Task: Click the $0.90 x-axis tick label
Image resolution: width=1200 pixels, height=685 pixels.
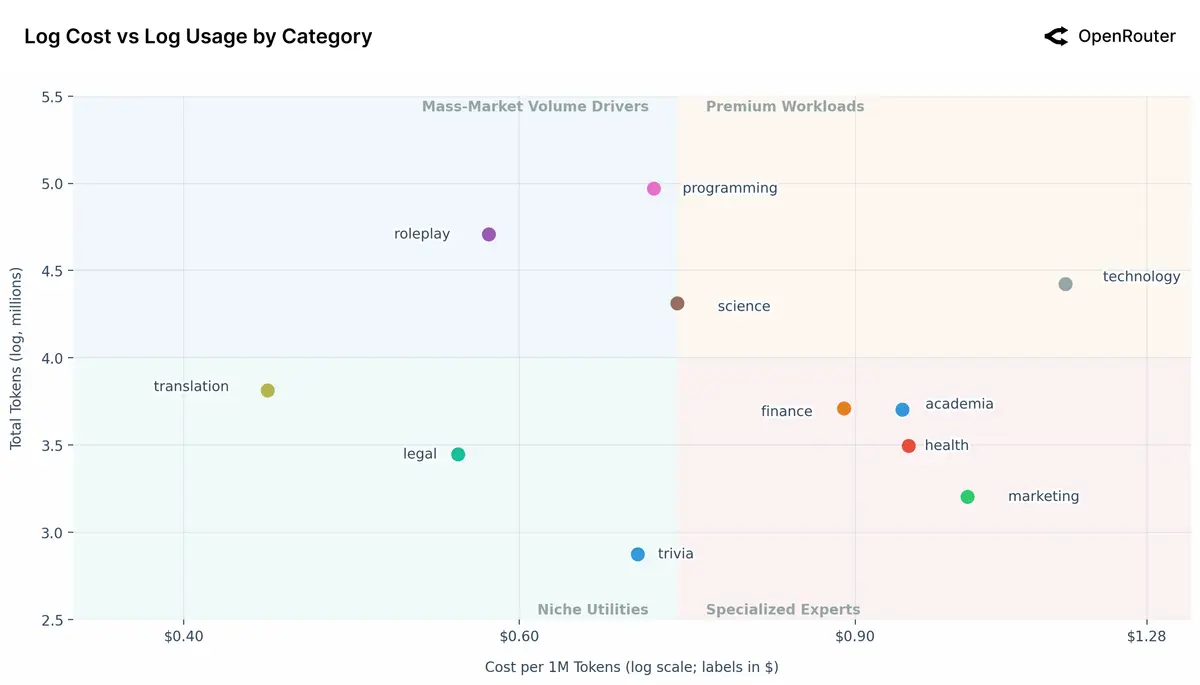Action: [854, 637]
